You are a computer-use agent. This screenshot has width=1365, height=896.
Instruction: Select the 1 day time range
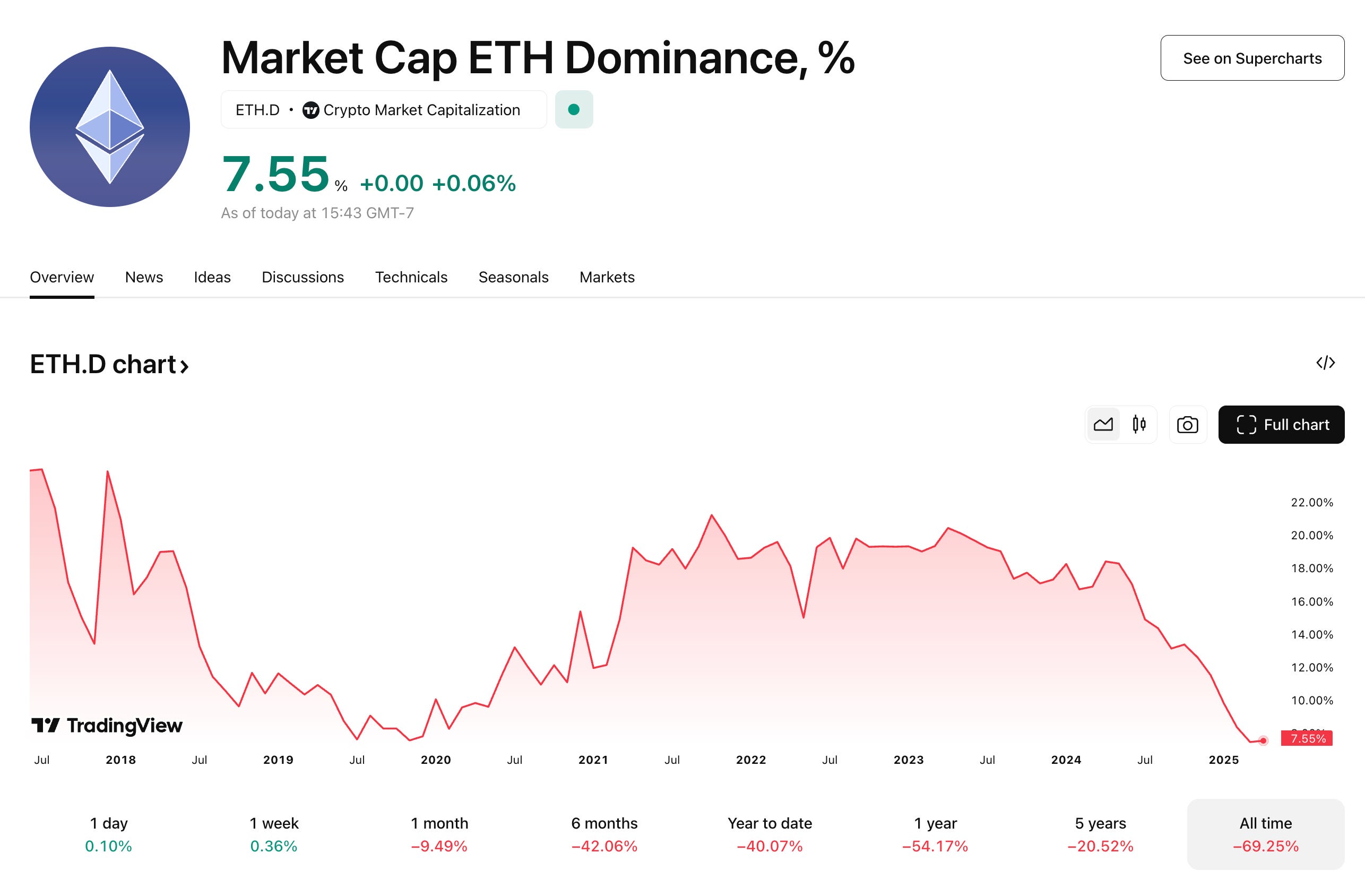pyautogui.click(x=108, y=834)
